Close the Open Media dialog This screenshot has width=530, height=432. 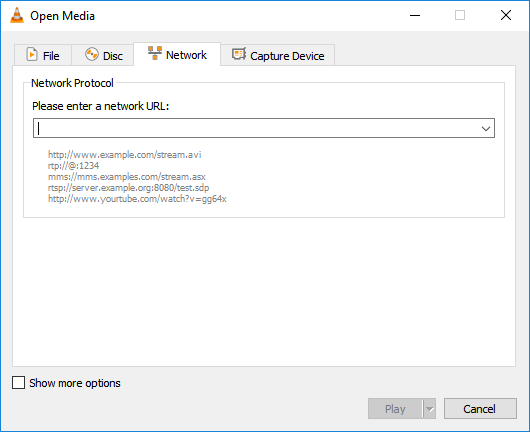point(506,15)
